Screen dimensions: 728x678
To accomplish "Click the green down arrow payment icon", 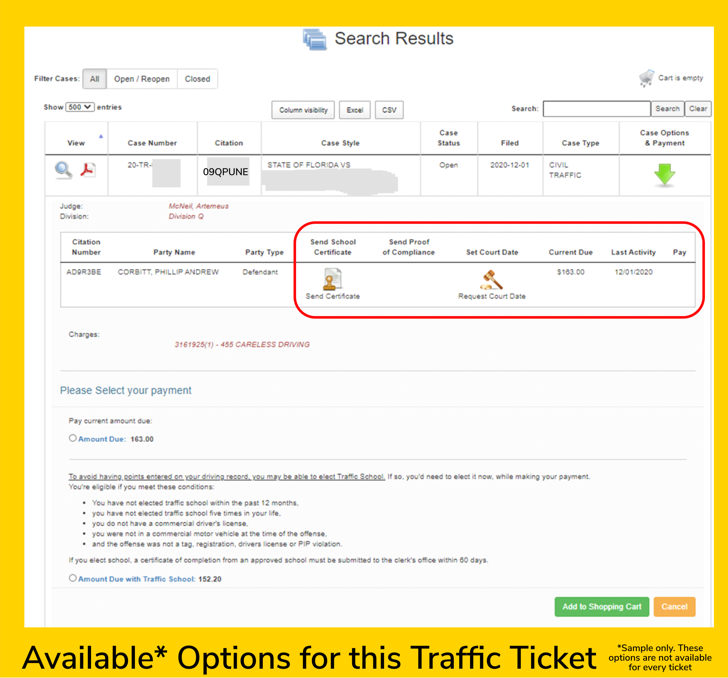I will (664, 175).
